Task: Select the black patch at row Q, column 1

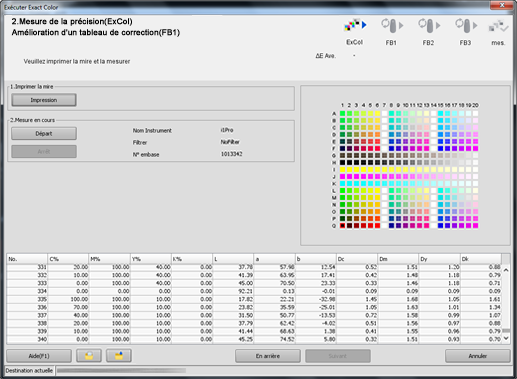Action: click(x=342, y=226)
